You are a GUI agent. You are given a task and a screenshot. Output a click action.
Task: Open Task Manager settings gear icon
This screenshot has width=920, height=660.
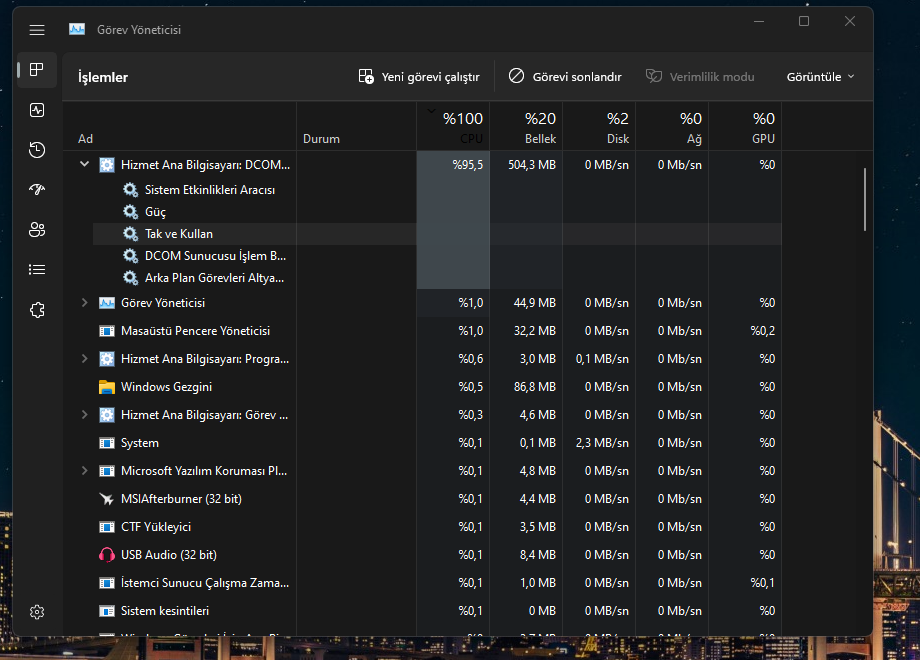coord(37,612)
